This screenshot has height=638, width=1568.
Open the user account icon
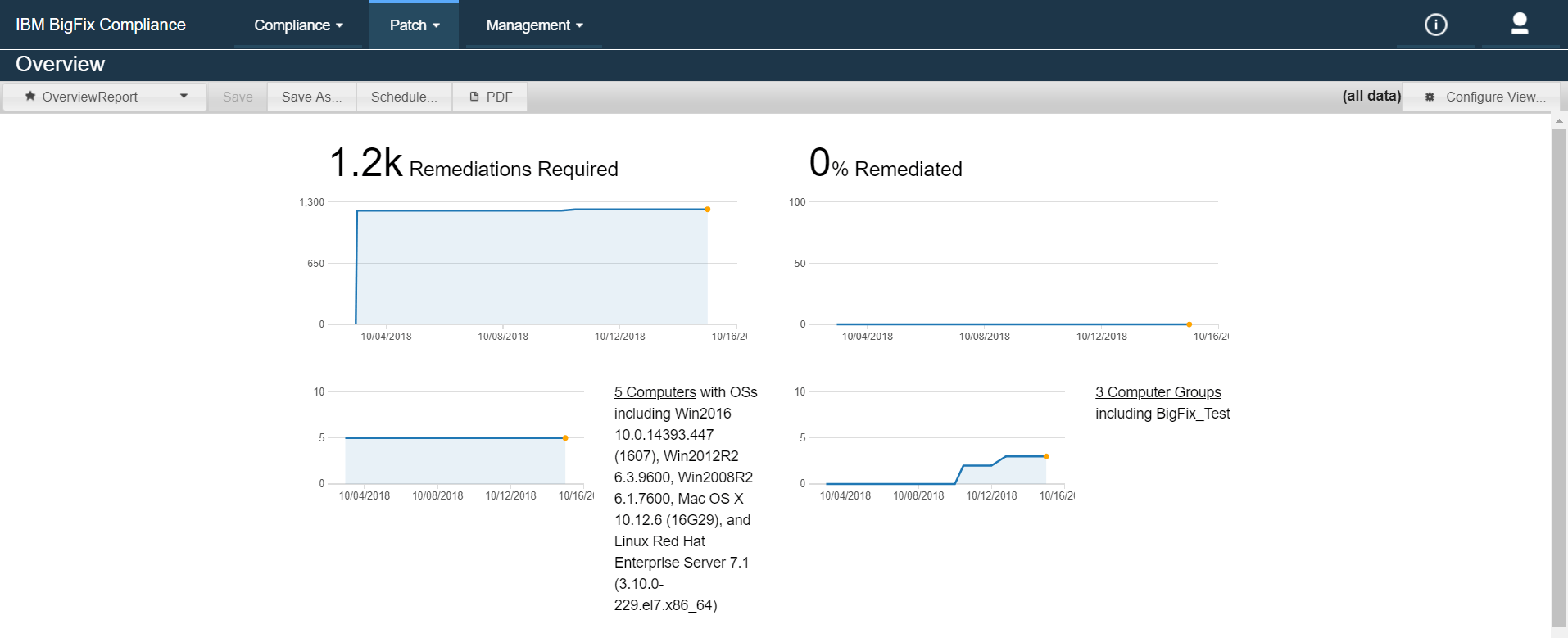[x=1520, y=24]
